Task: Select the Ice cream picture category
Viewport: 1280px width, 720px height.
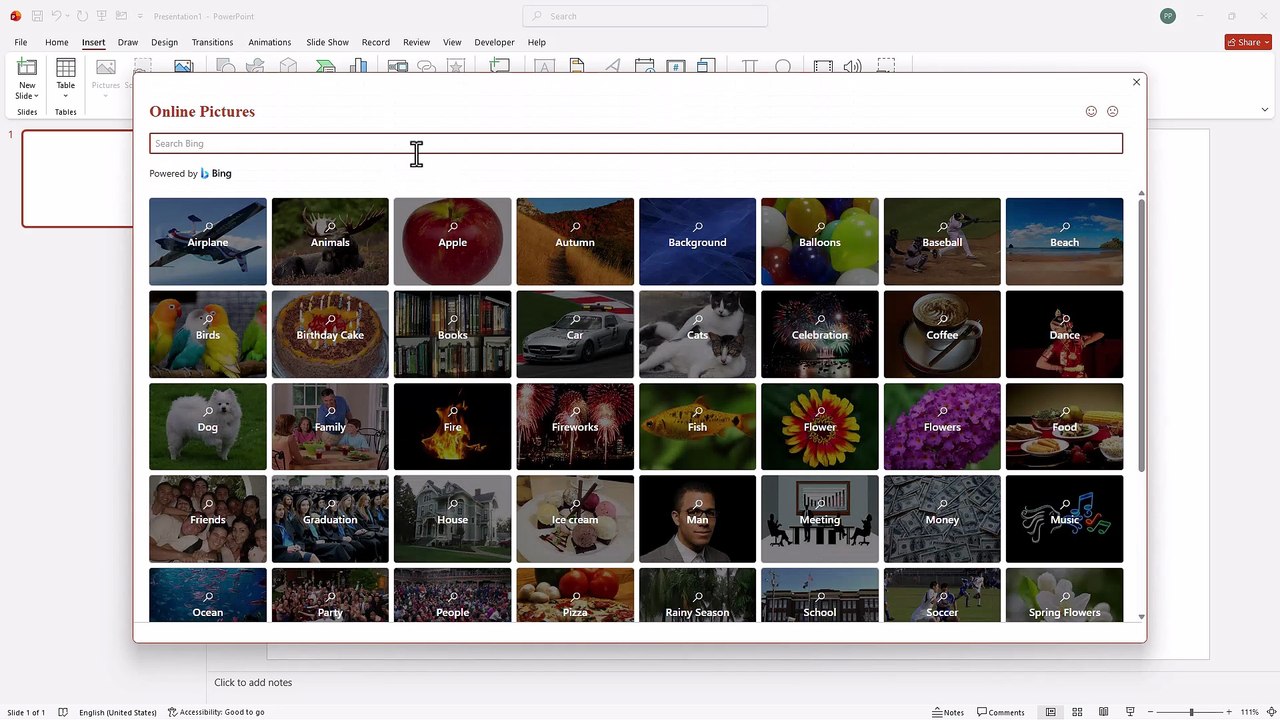Action: click(575, 519)
